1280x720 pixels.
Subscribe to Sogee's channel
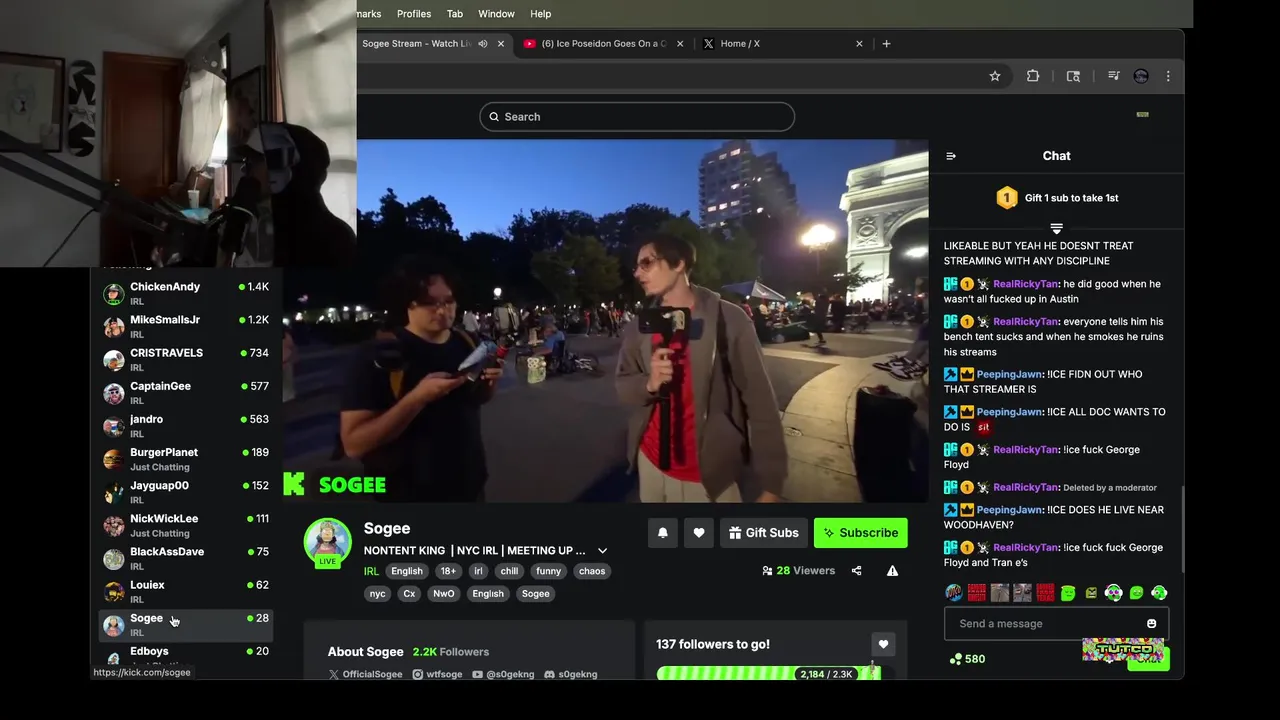pyautogui.click(x=861, y=533)
